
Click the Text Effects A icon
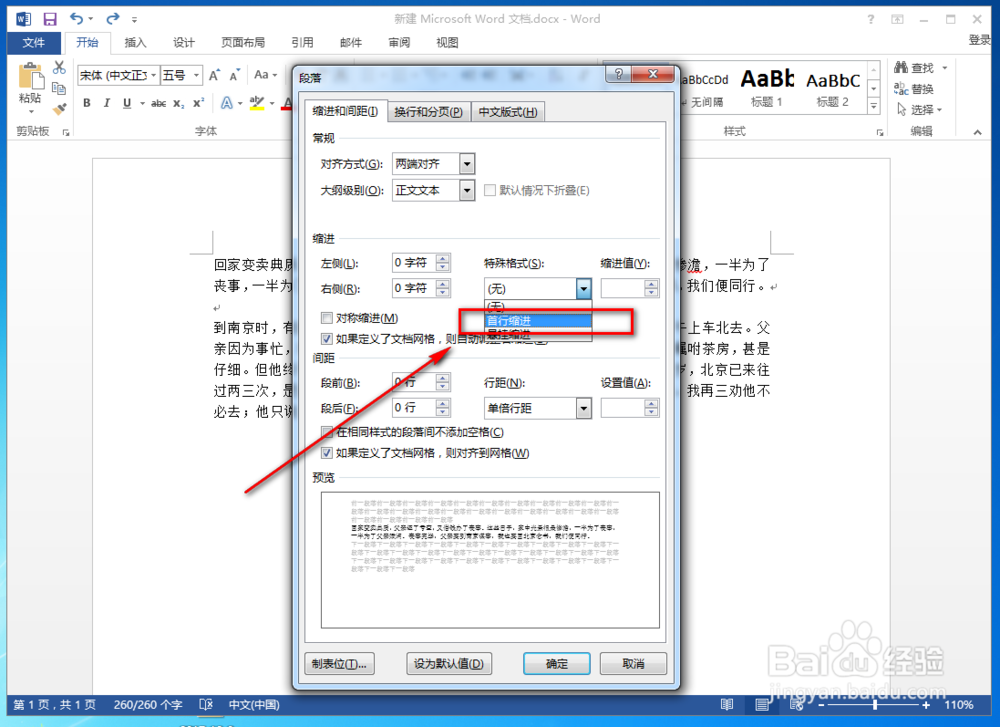point(226,103)
